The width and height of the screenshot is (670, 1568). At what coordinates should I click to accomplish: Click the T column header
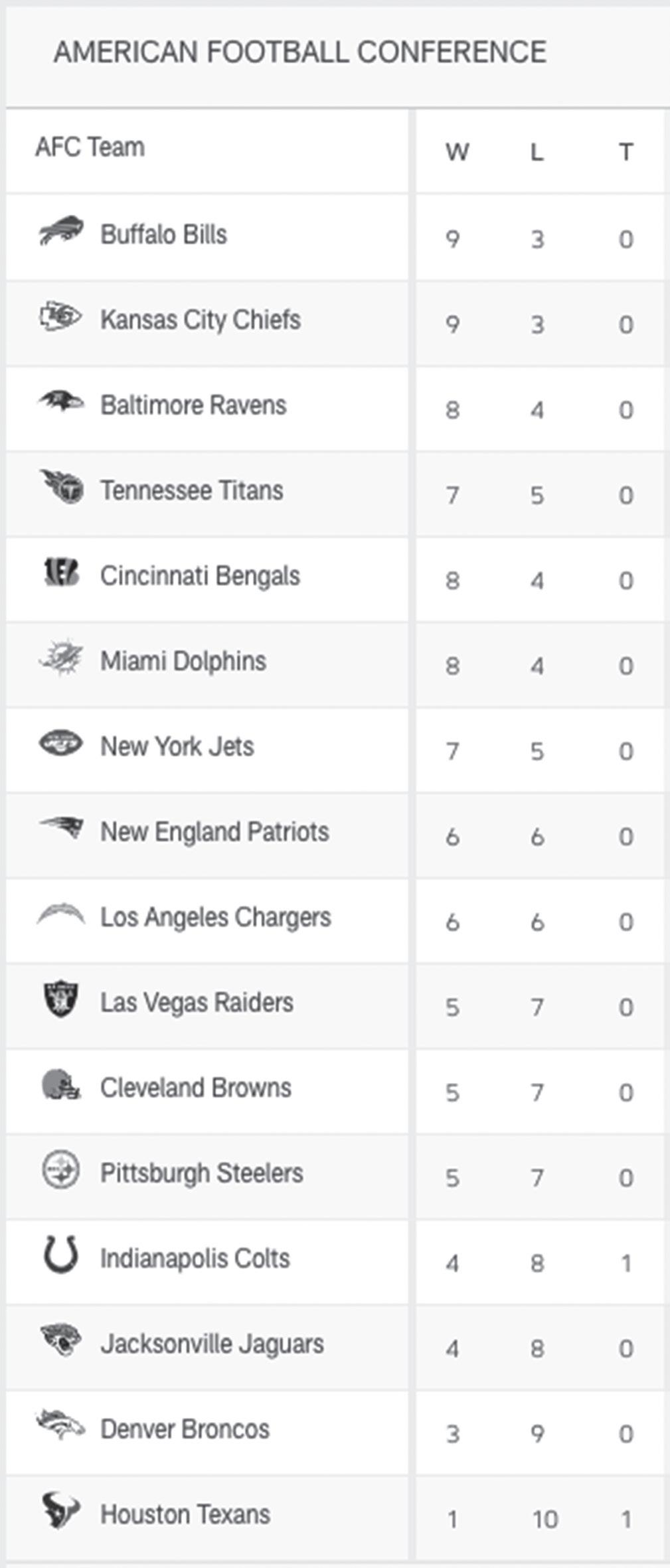626,153
